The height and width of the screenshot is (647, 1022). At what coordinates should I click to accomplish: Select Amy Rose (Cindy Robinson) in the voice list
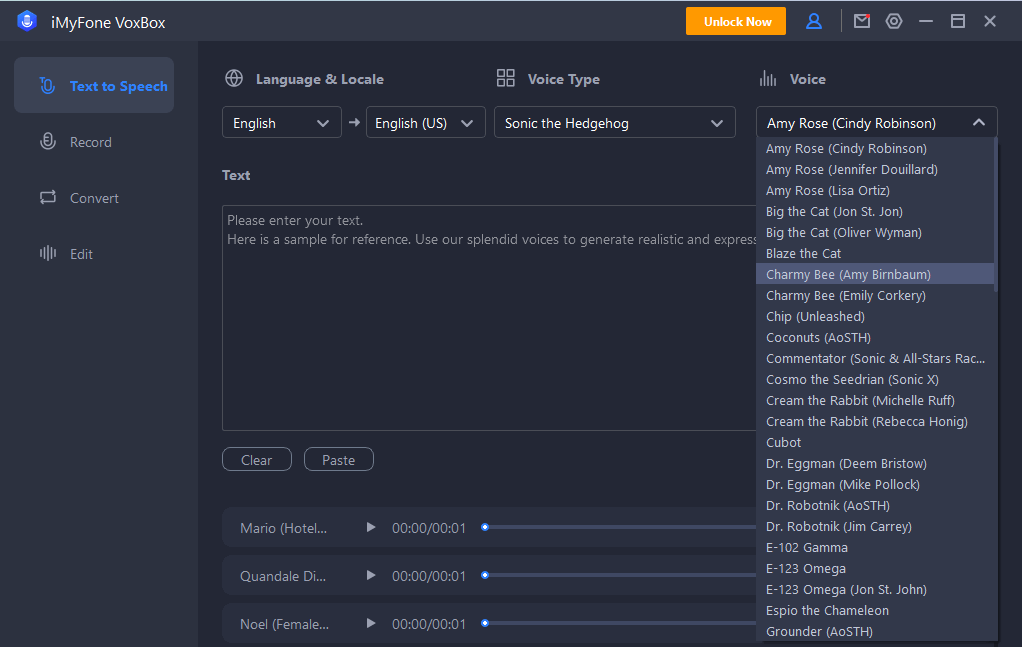pyautogui.click(x=875, y=149)
